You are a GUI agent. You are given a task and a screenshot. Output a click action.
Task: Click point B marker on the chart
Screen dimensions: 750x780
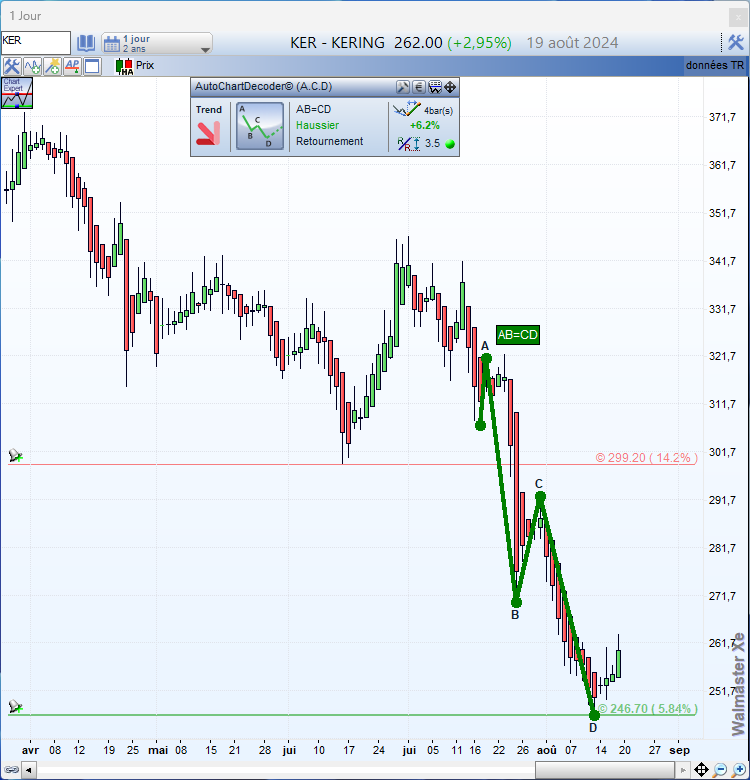[x=516, y=602]
